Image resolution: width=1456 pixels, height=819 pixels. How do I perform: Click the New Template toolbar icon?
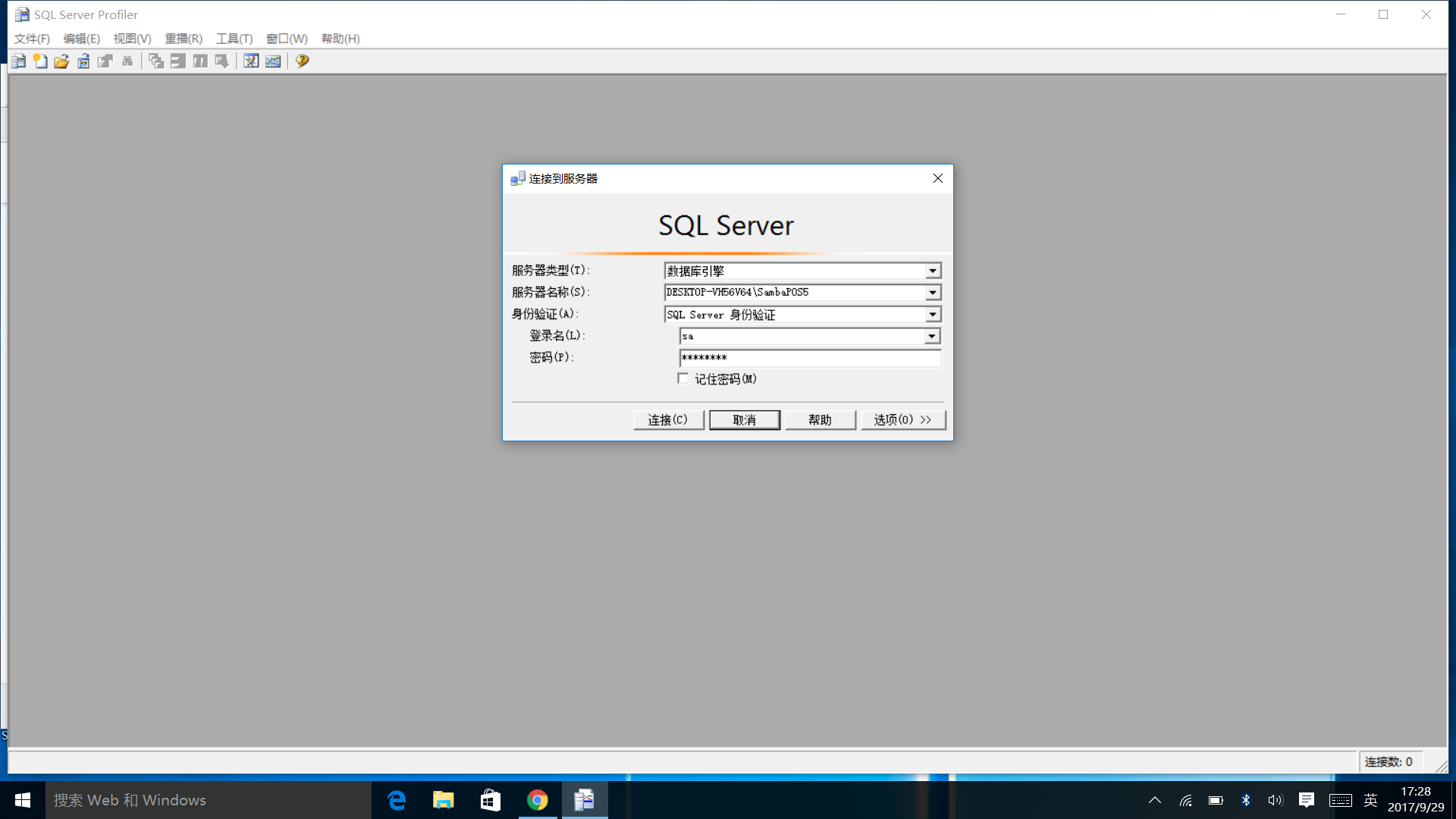40,61
